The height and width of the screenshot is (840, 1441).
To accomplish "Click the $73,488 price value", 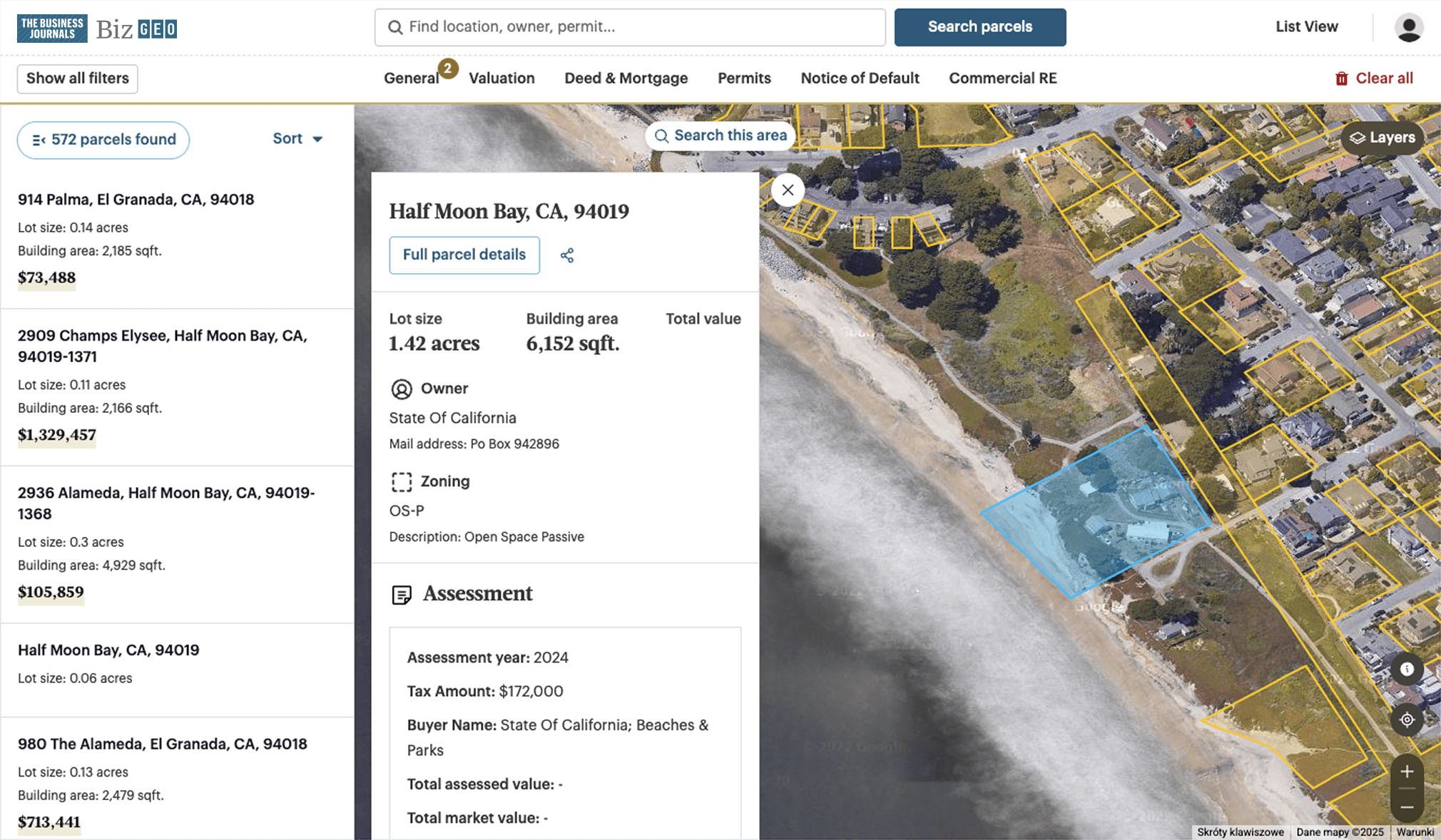I will (46, 278).
